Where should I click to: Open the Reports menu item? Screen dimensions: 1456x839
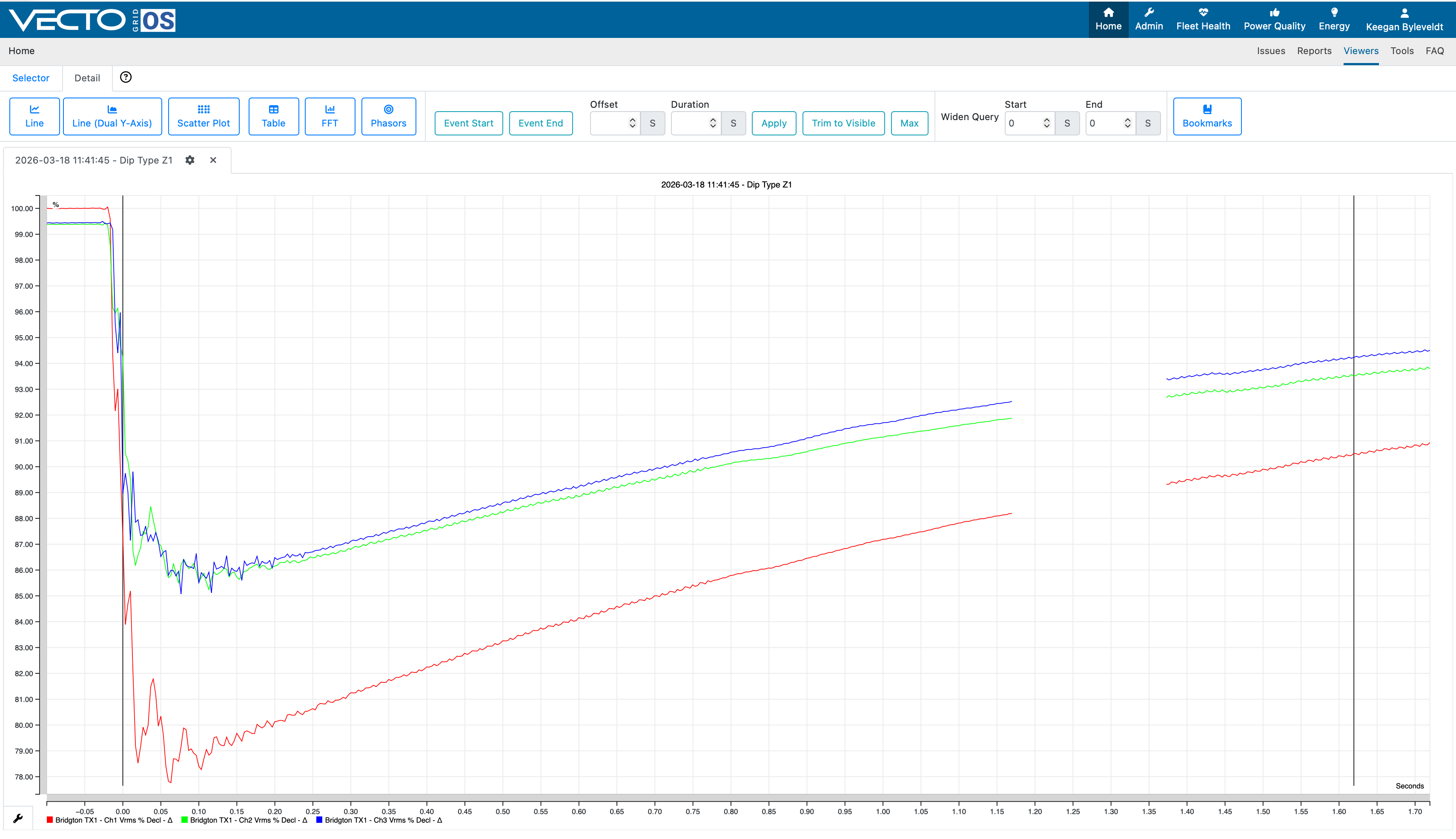(1314, 51)
